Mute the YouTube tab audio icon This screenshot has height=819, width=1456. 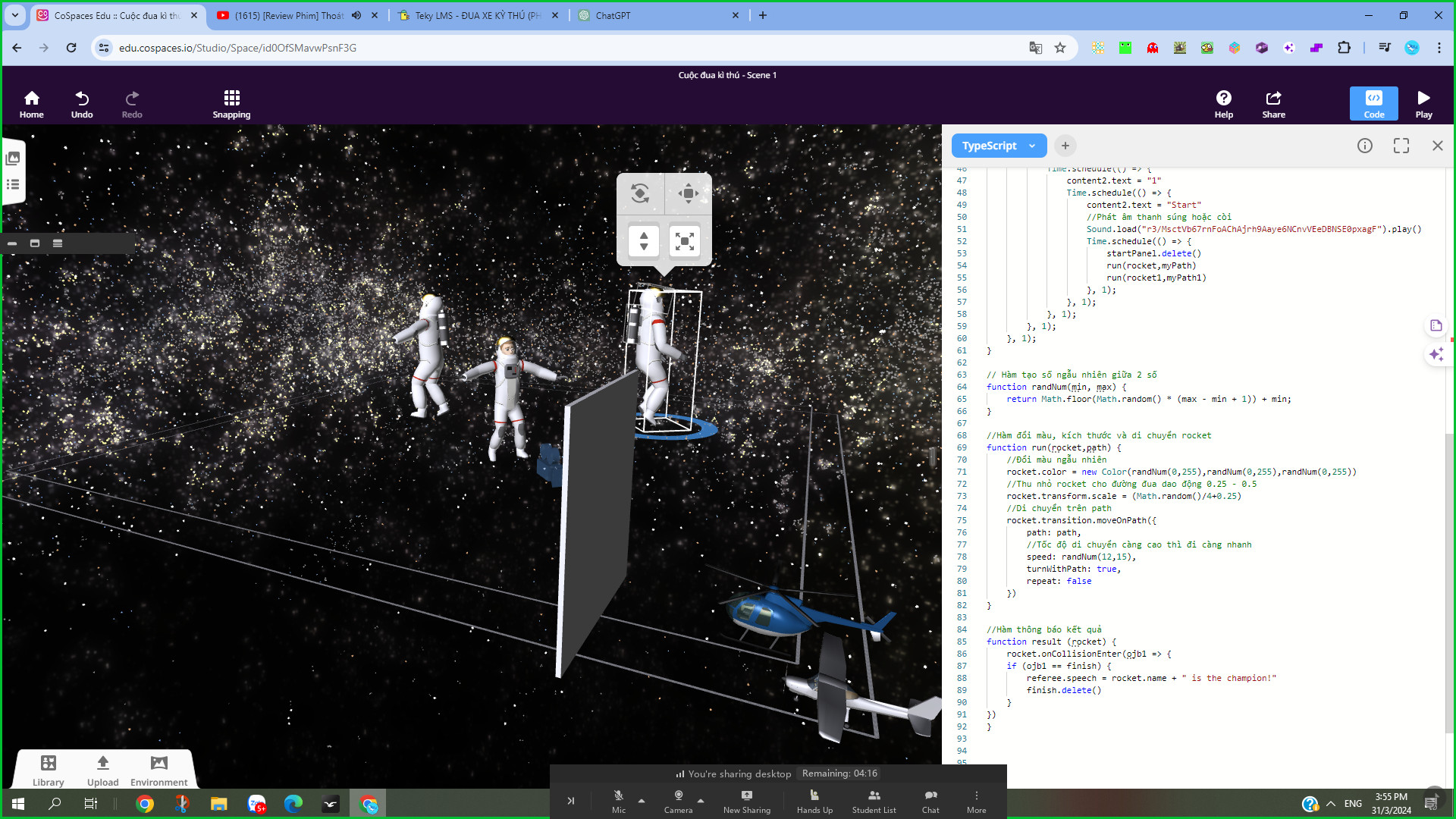pyautogui.click(x=356, y=15)
